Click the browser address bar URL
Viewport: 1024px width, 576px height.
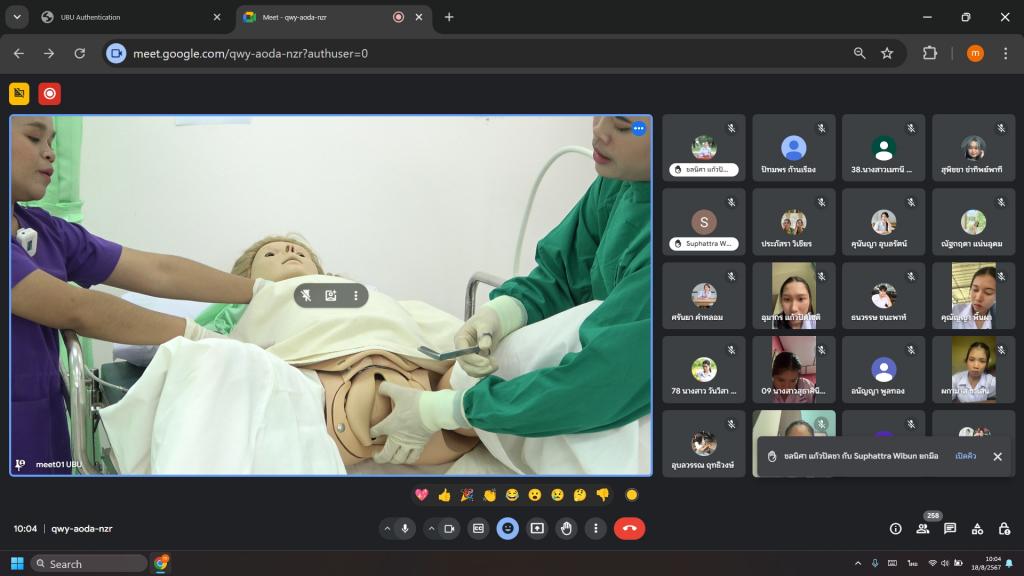pyautogui.click(x=250, y=53)
